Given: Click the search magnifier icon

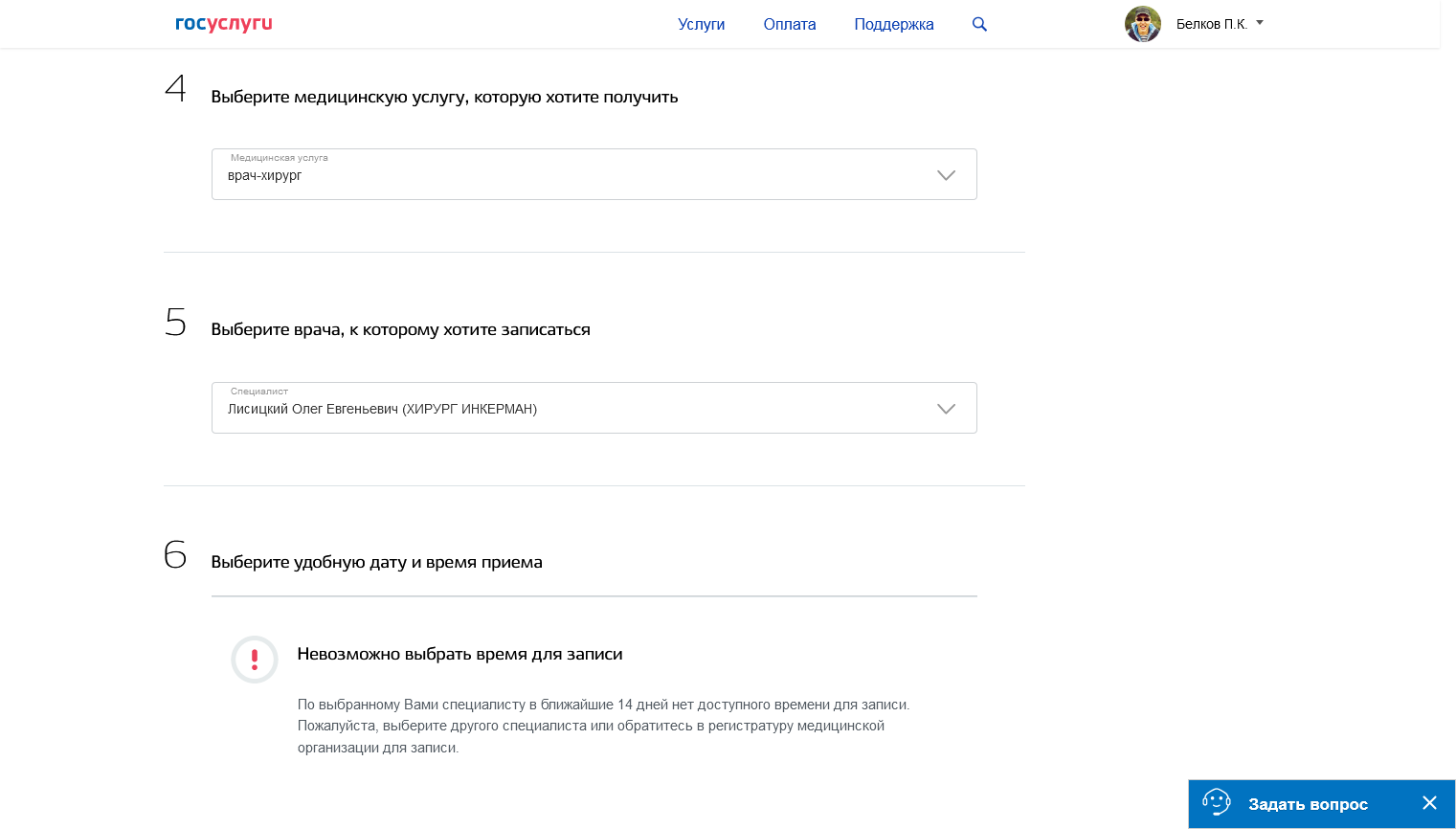Looking at the screenshot, I should [979, 24].
